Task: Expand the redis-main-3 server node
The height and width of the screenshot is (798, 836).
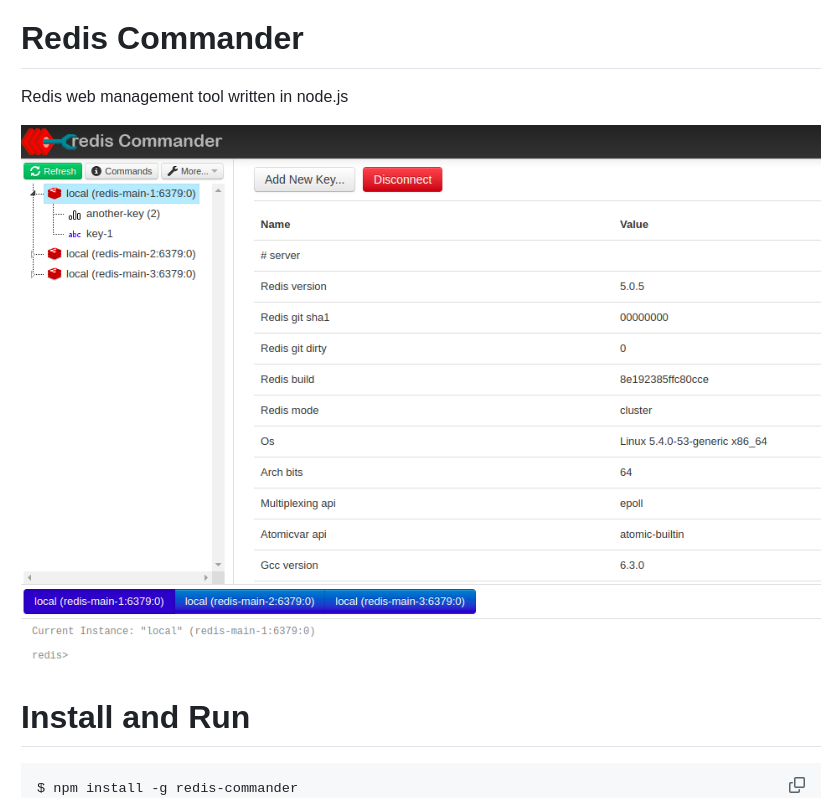Action: (31, 273)
